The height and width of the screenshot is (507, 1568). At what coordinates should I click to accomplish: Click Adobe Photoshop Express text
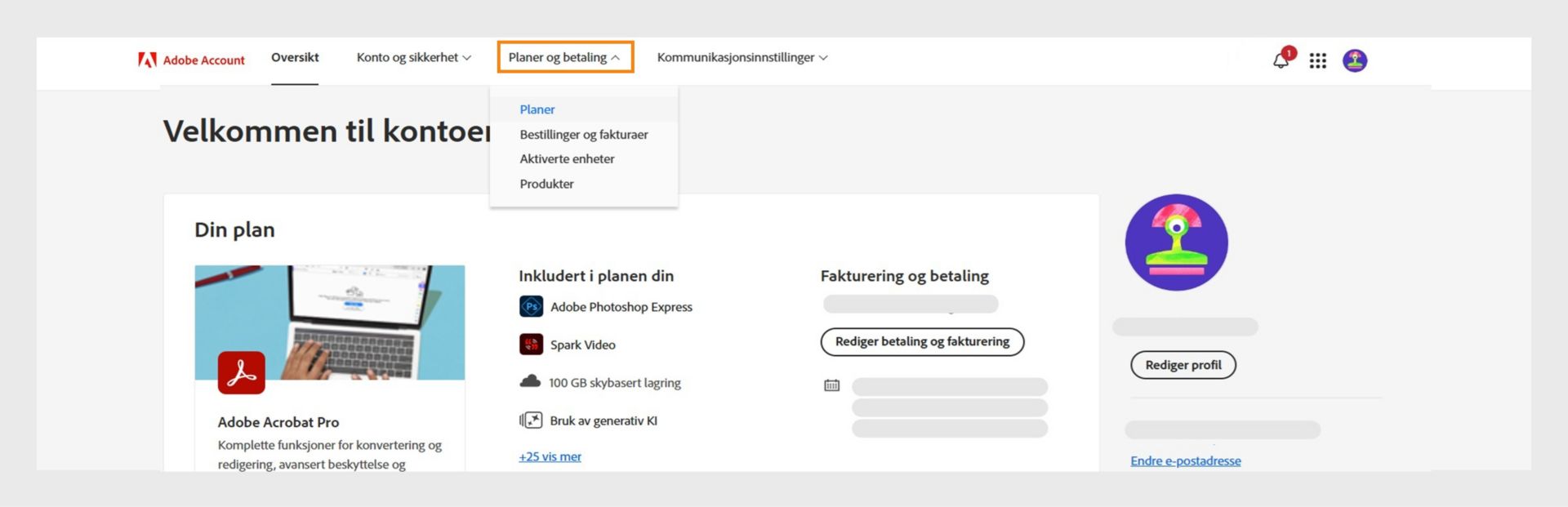pos(621,307)
